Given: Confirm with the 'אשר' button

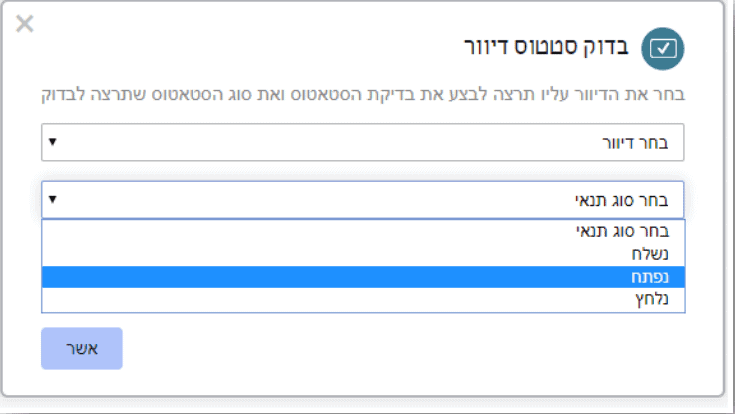Looking at the screenshot, I should pos(82,348).
